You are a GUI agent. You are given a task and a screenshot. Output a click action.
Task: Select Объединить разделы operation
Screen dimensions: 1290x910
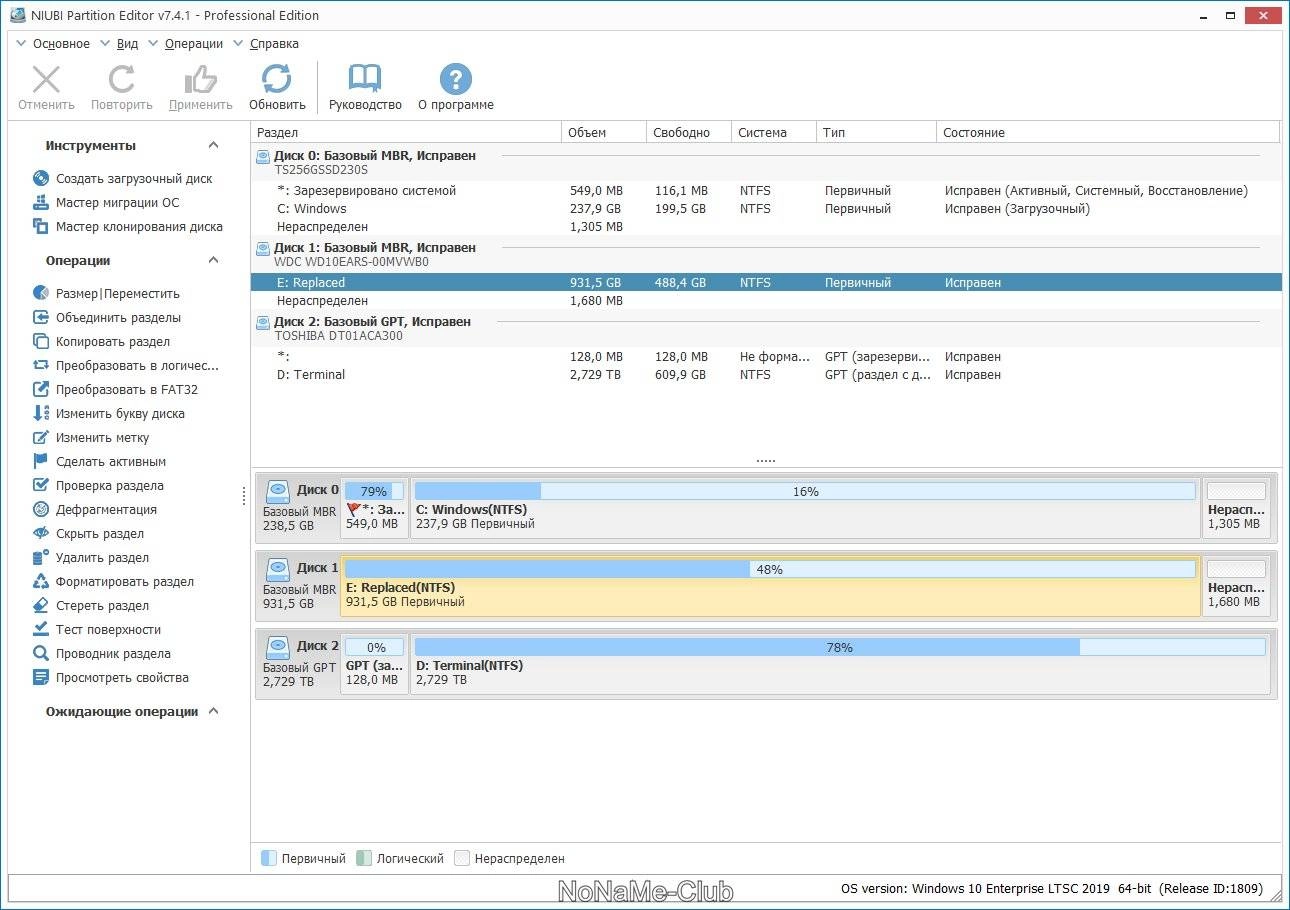pyautogui.click(x=107, y=318)
